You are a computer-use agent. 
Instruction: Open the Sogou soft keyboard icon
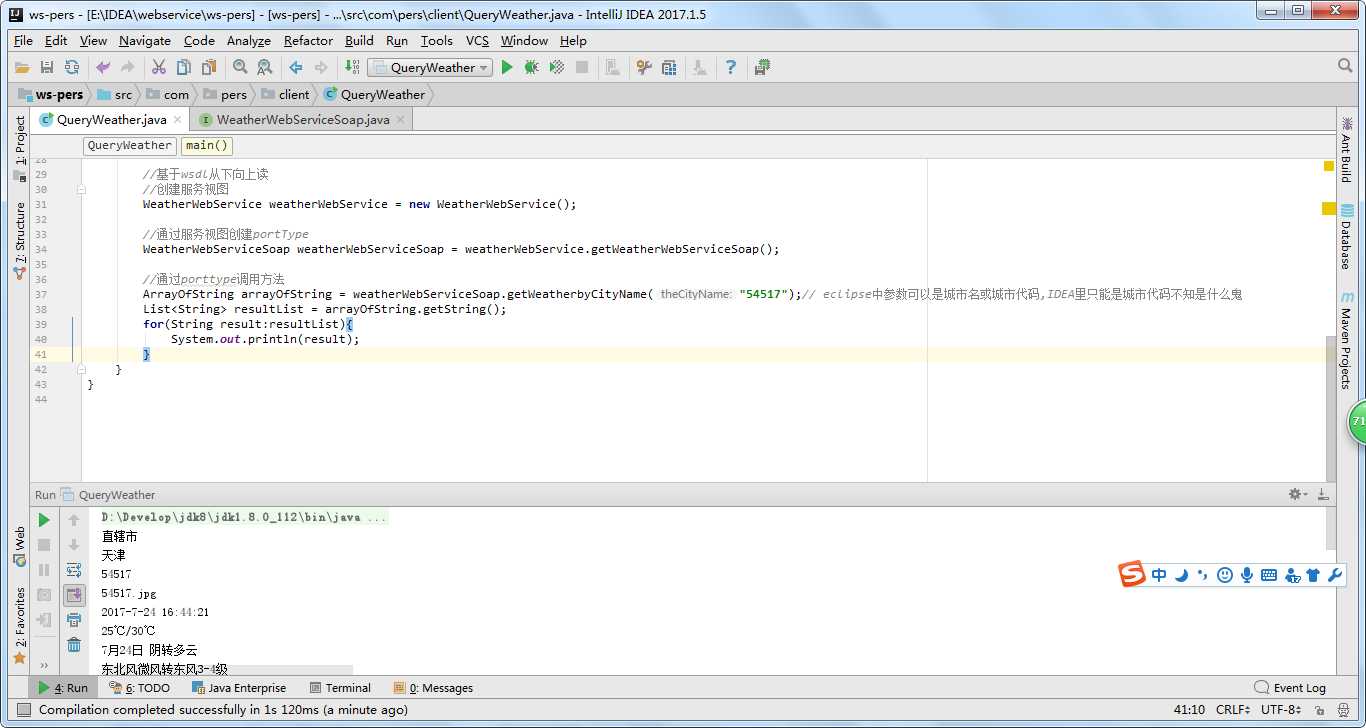point(1269,575)
